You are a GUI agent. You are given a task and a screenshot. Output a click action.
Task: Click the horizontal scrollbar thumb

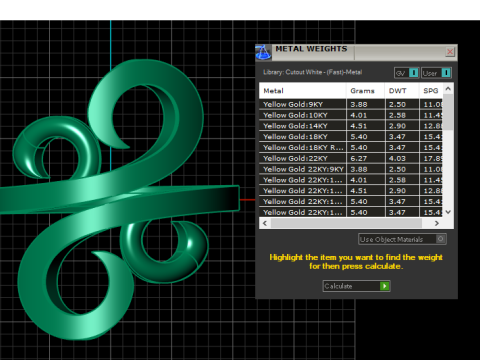[x=346, y=223]
